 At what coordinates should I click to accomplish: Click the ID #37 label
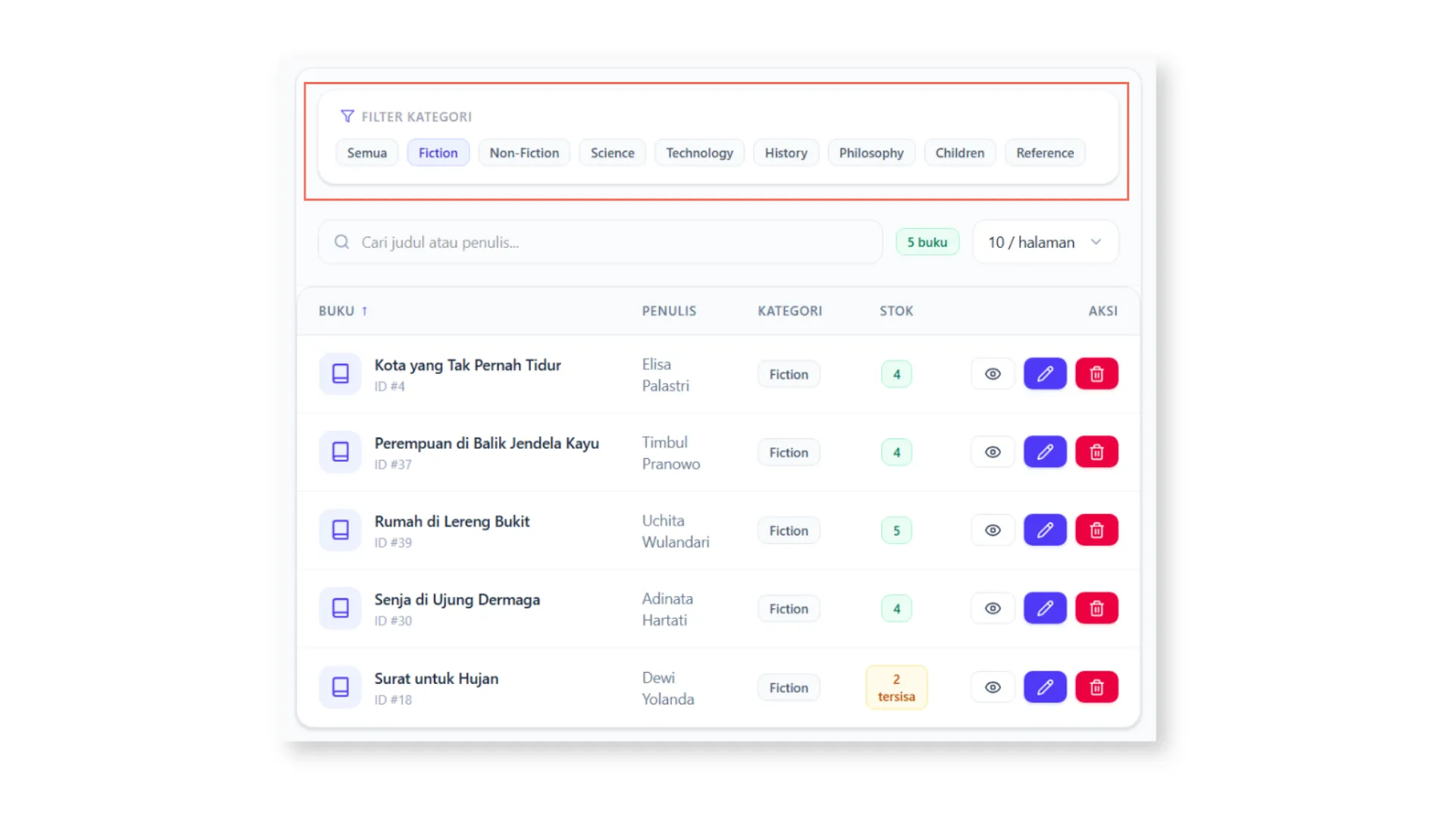coord(393,464)
